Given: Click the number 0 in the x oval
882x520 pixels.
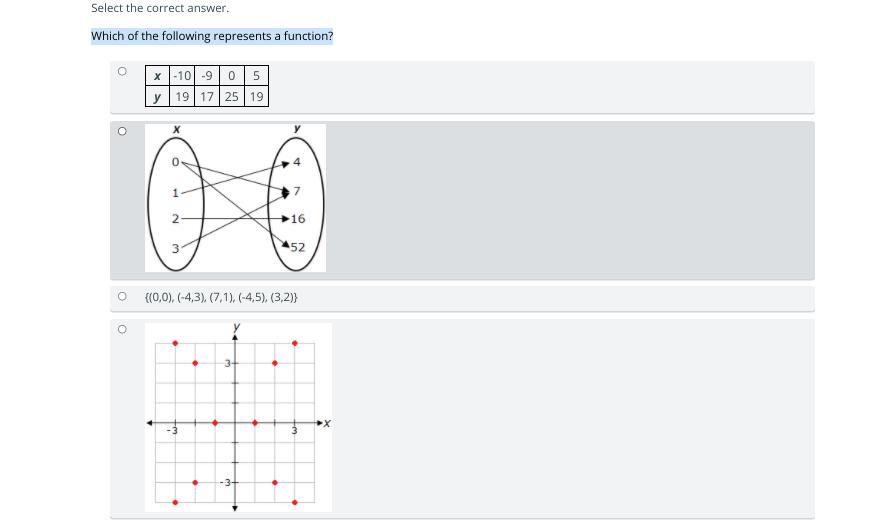Looking at the screenshot, I should pyautogui.click(x=175, y=162).
